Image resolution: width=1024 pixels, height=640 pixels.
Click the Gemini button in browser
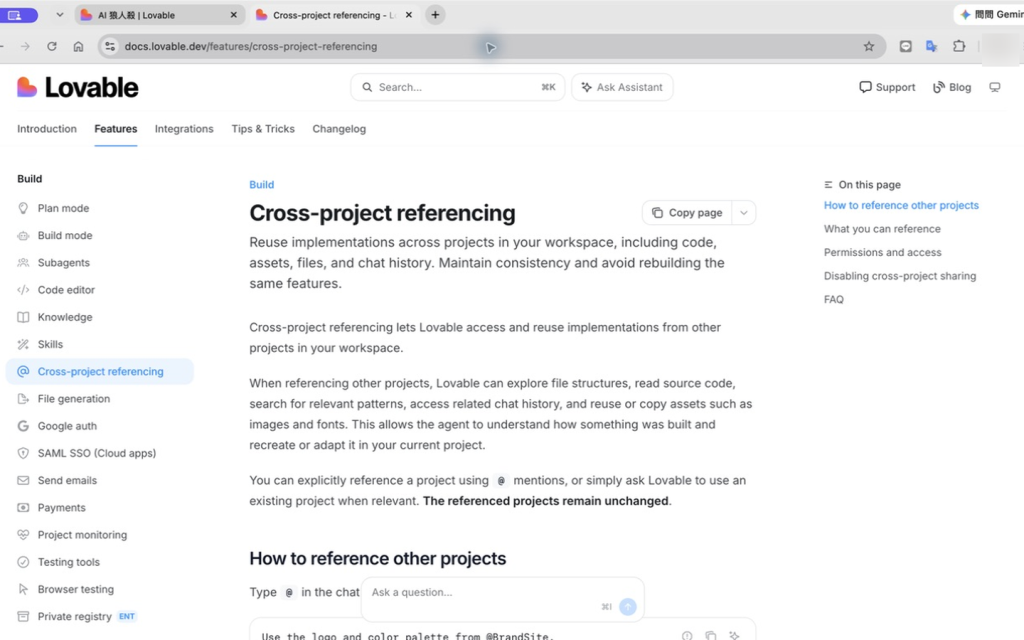(x=989, y=14)
